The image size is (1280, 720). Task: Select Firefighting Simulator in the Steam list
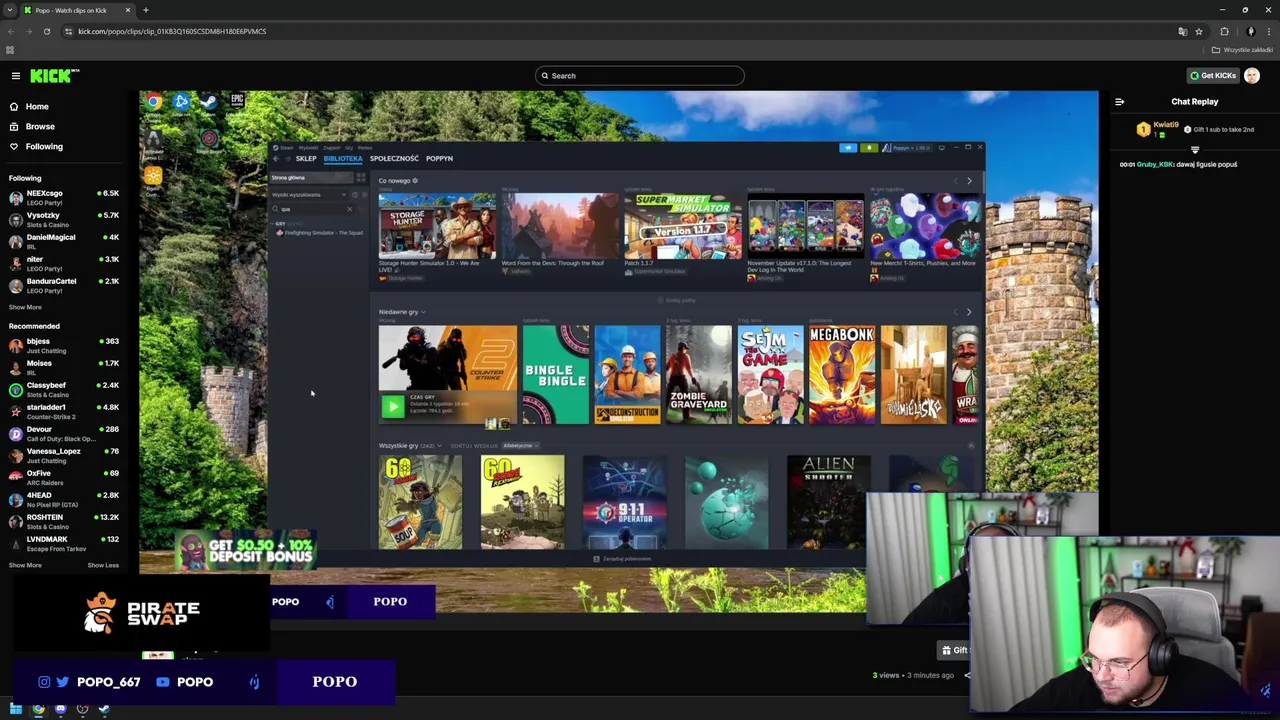pos(319,233)
